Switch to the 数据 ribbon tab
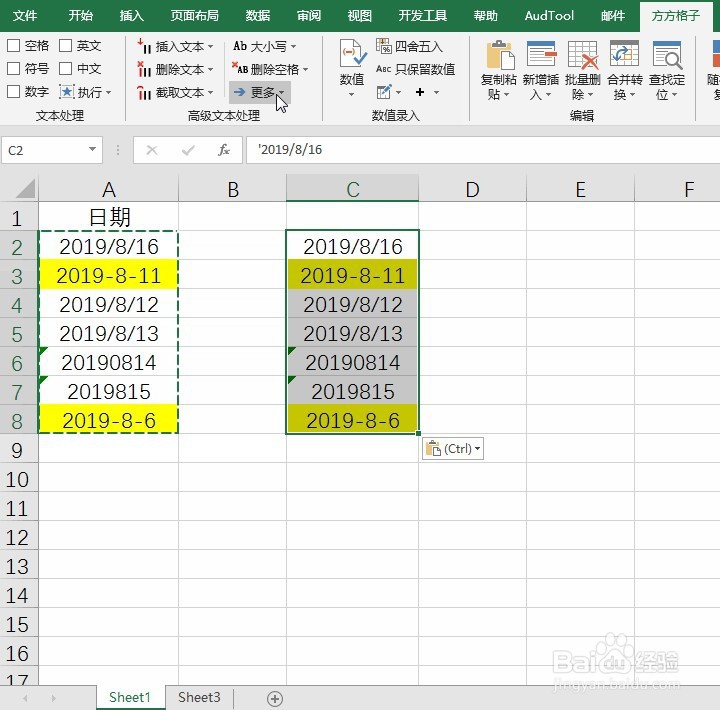720x710 pixels. coord(258,16)
